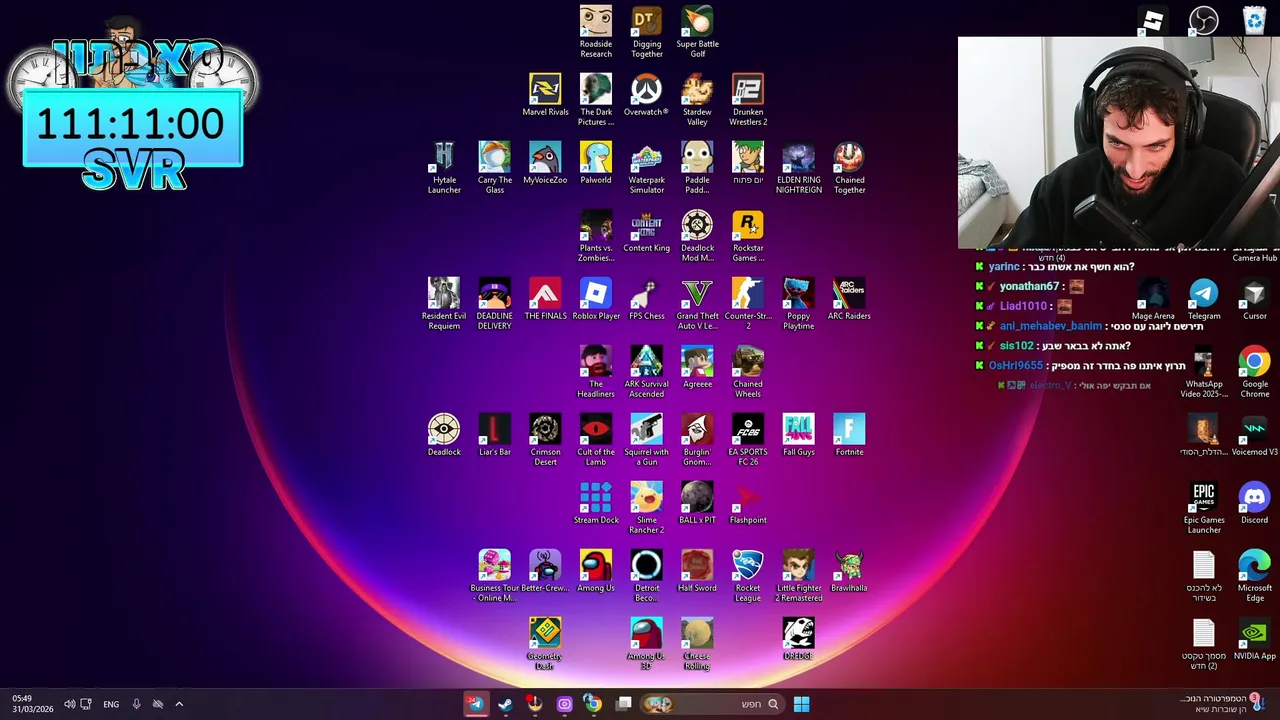The width and height of the screenshot is (1280, 720).
Task: Select the ARK Survival Ascended icon
Action: click(646, 372)
